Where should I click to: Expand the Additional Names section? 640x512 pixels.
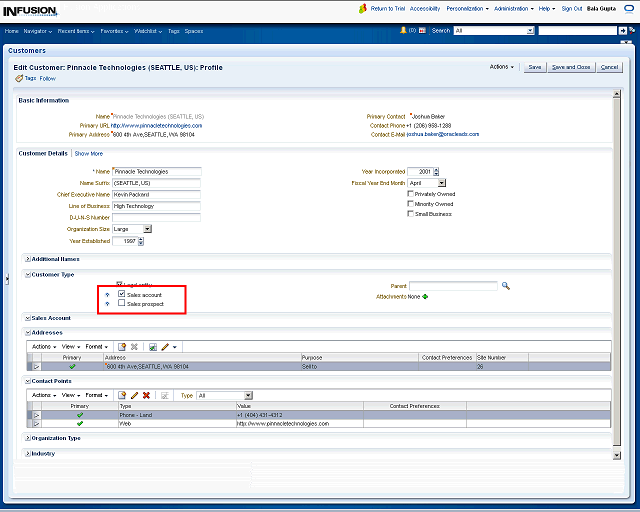pyautogui.click(x=28, y=259)
